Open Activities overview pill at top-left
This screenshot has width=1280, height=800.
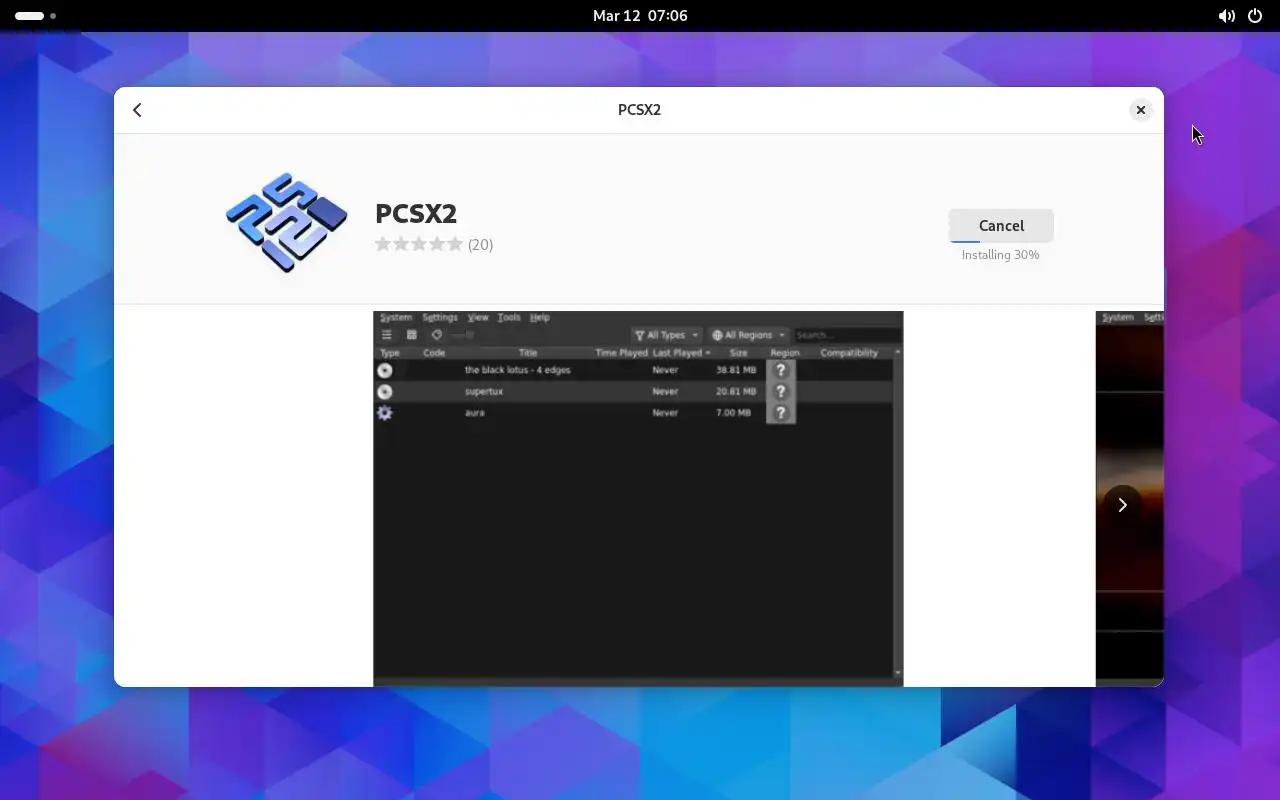[x=35, y=16]
